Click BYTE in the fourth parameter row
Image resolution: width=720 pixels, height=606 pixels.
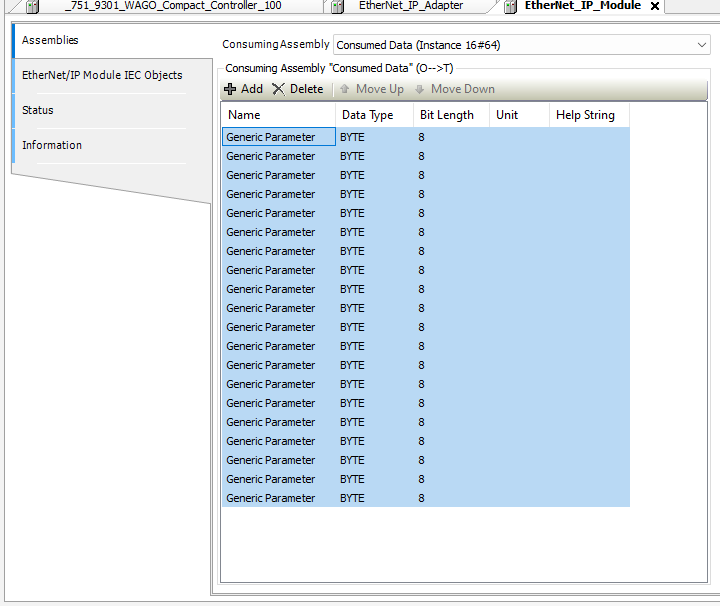(x=352, y=194)
